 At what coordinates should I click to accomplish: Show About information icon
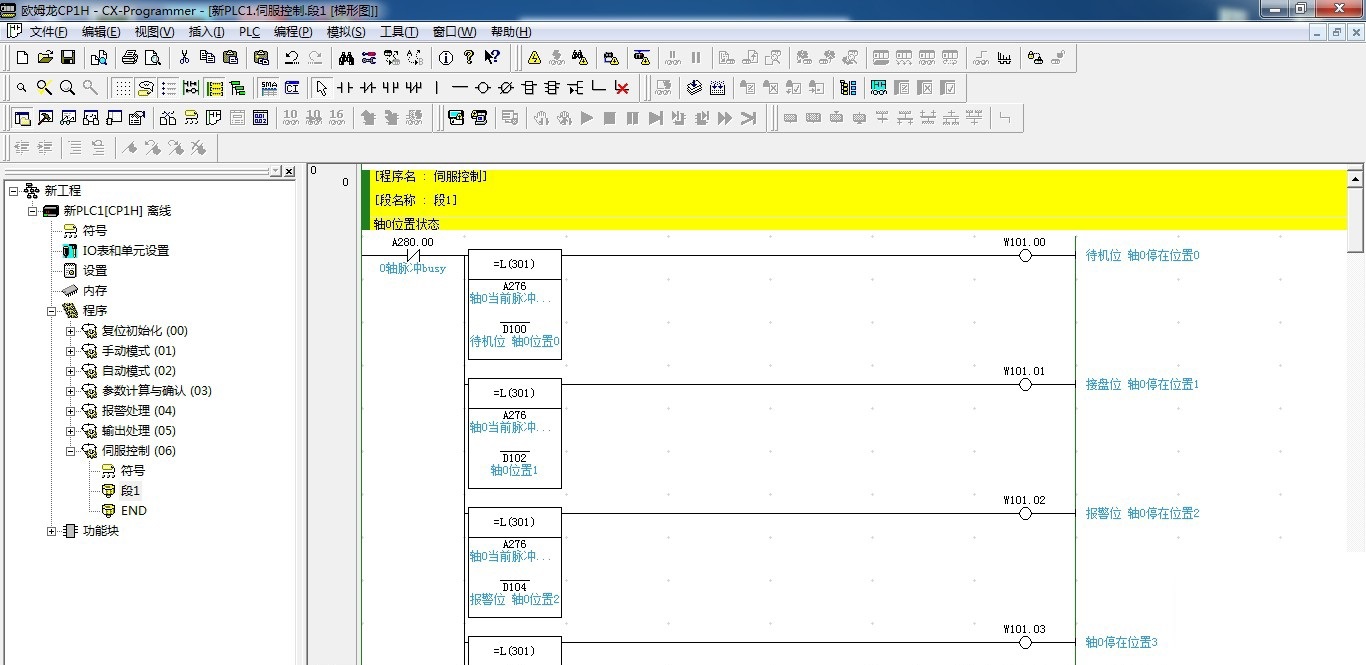446,57
